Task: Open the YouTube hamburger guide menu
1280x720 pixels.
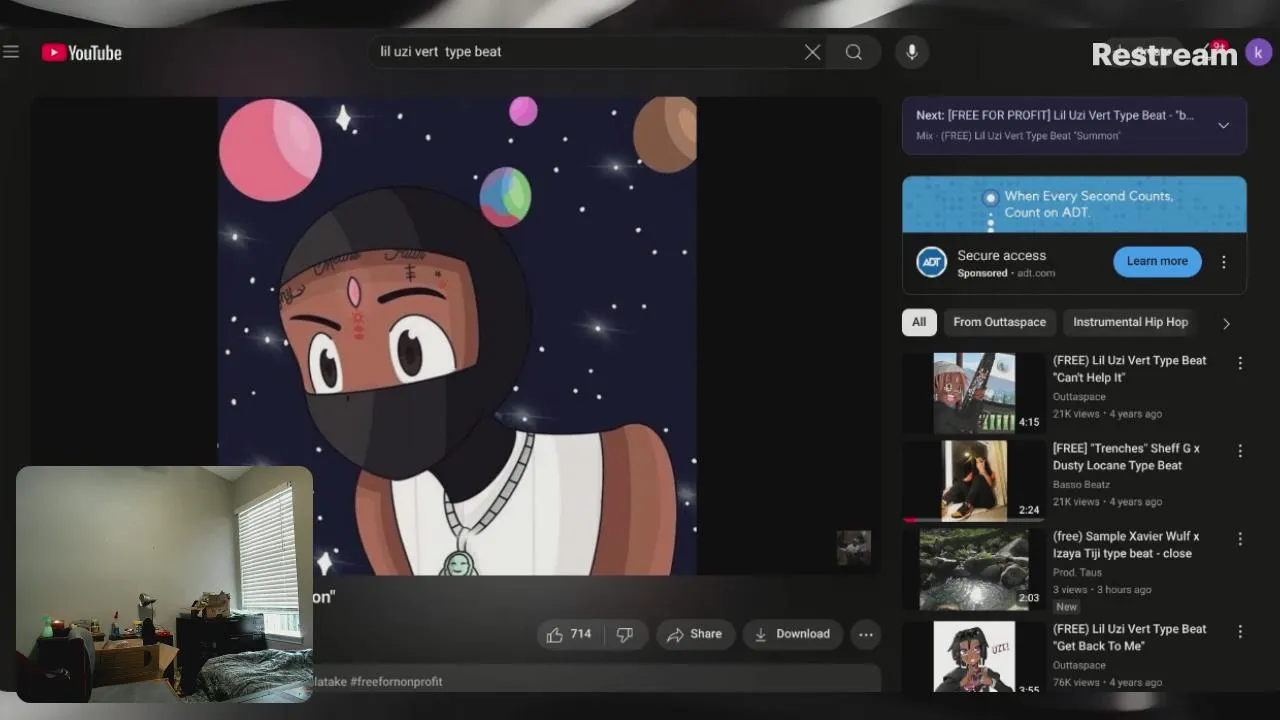Action: [11, 52]
